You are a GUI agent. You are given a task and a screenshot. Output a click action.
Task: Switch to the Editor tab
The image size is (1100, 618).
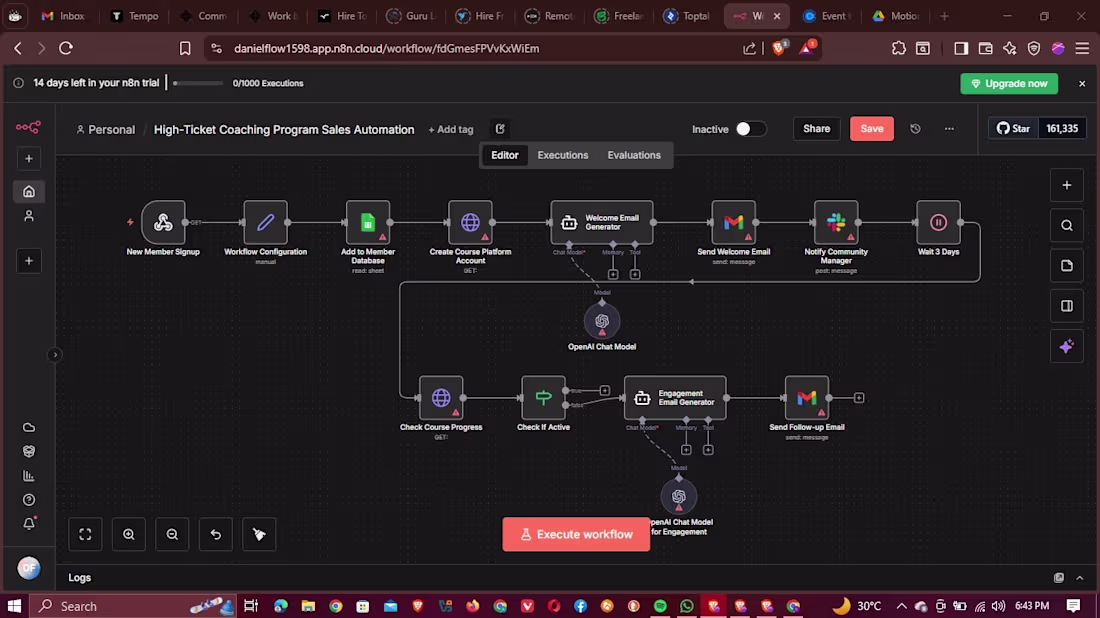(x=504, y=155)
